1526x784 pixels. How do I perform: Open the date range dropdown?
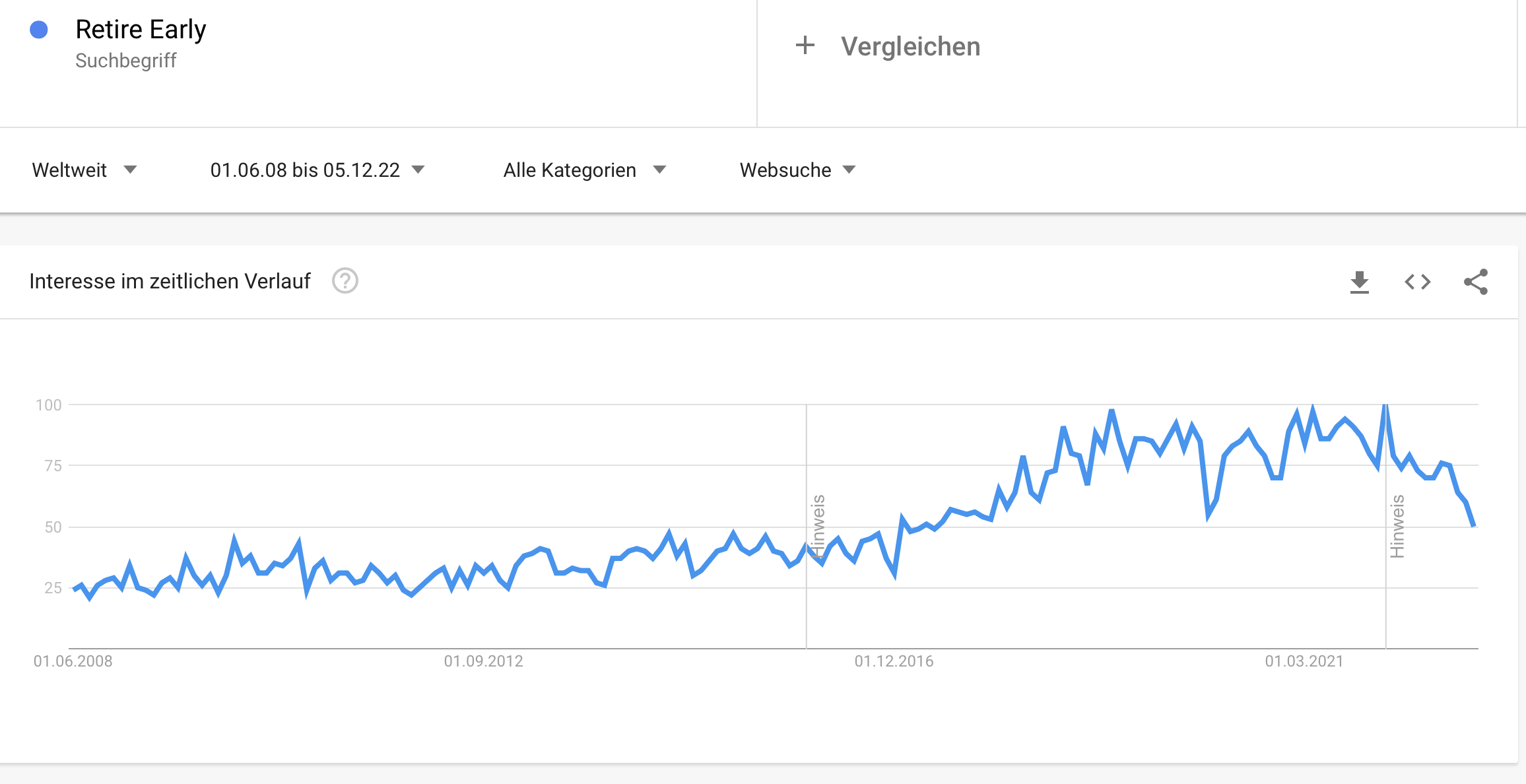coord(317,170)
